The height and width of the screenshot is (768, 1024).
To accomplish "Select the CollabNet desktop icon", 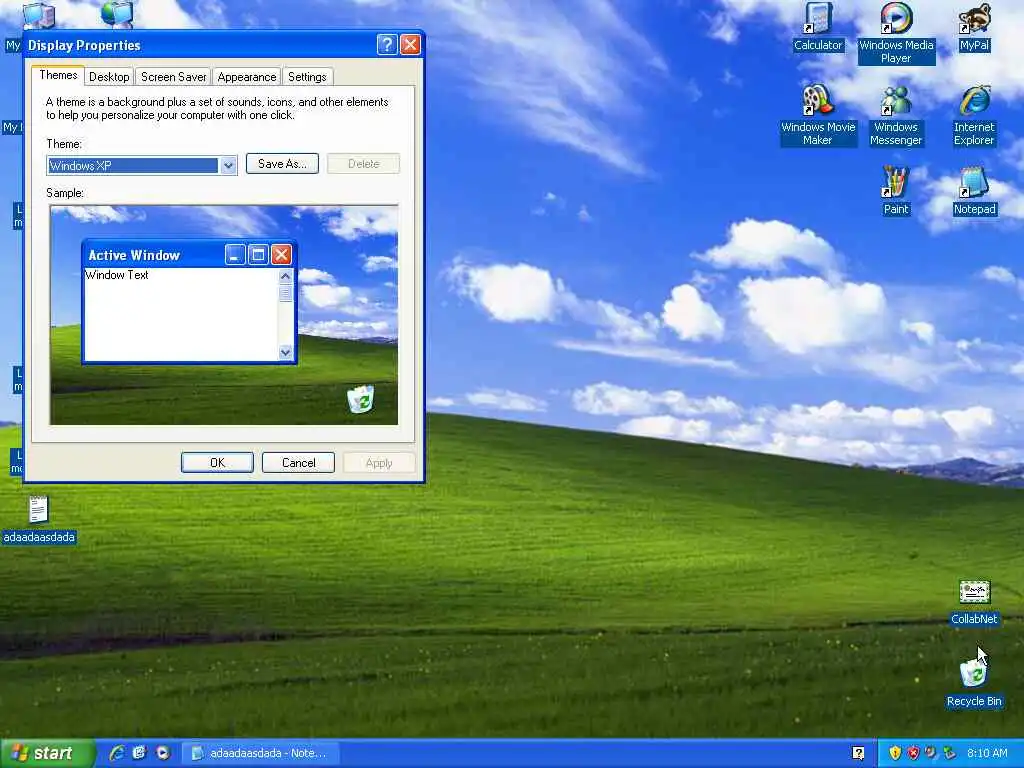I will pos(974,603).
